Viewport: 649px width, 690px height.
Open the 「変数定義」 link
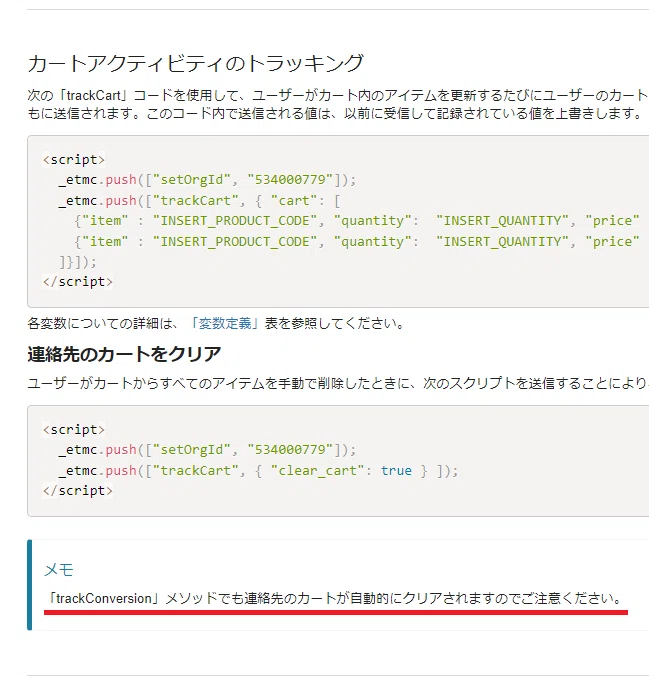point(225,323)
